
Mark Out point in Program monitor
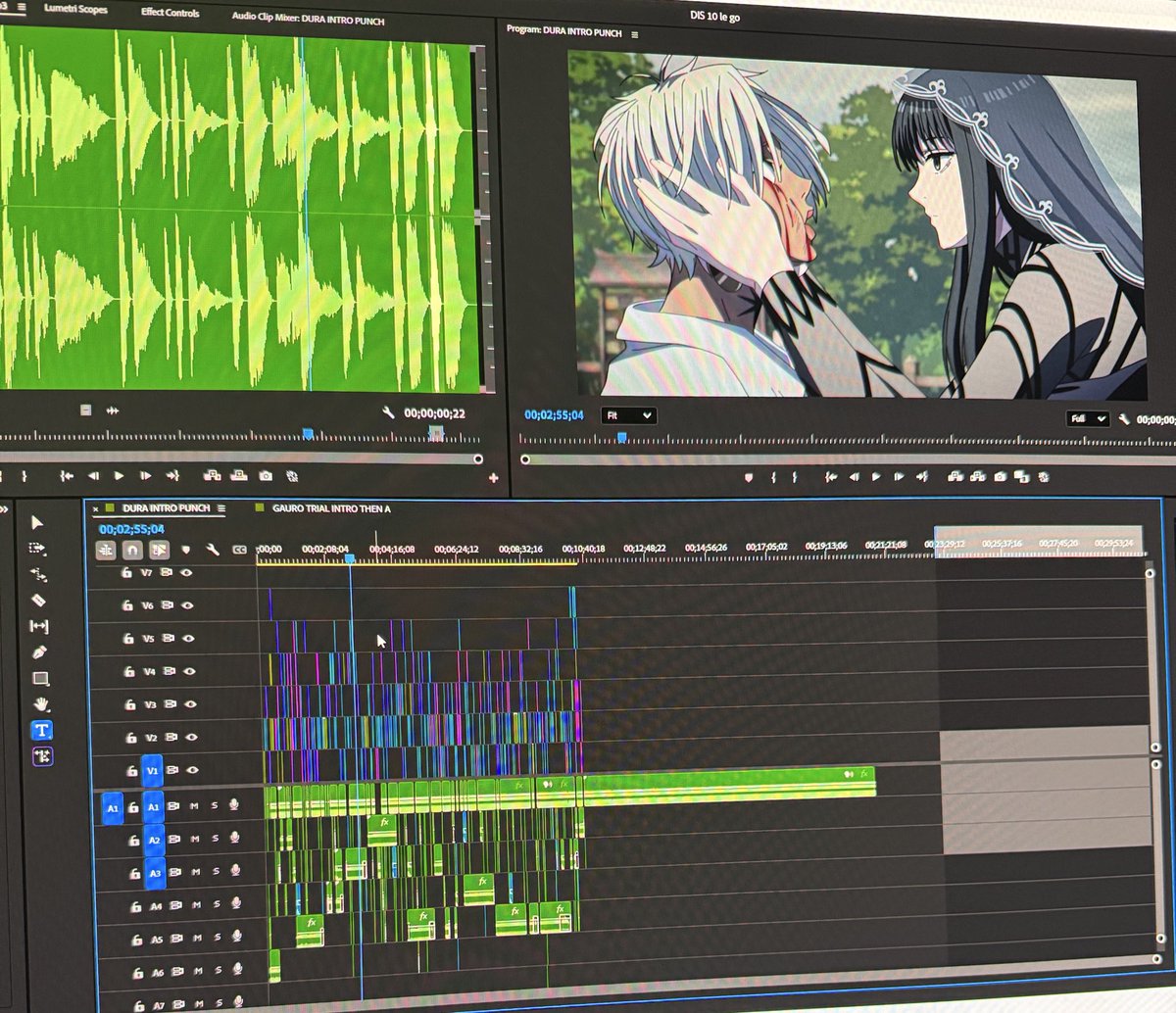pos(795,477)
